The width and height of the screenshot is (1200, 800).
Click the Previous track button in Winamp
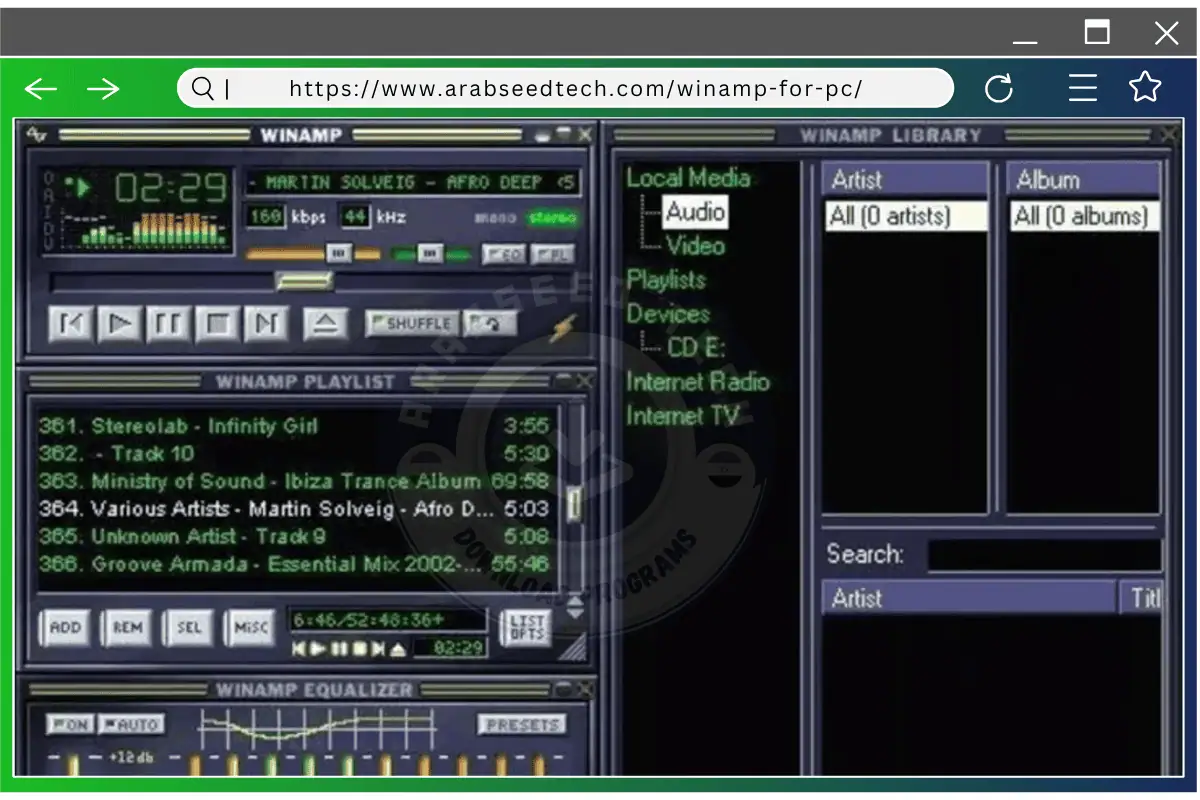[x=72, y=324]
